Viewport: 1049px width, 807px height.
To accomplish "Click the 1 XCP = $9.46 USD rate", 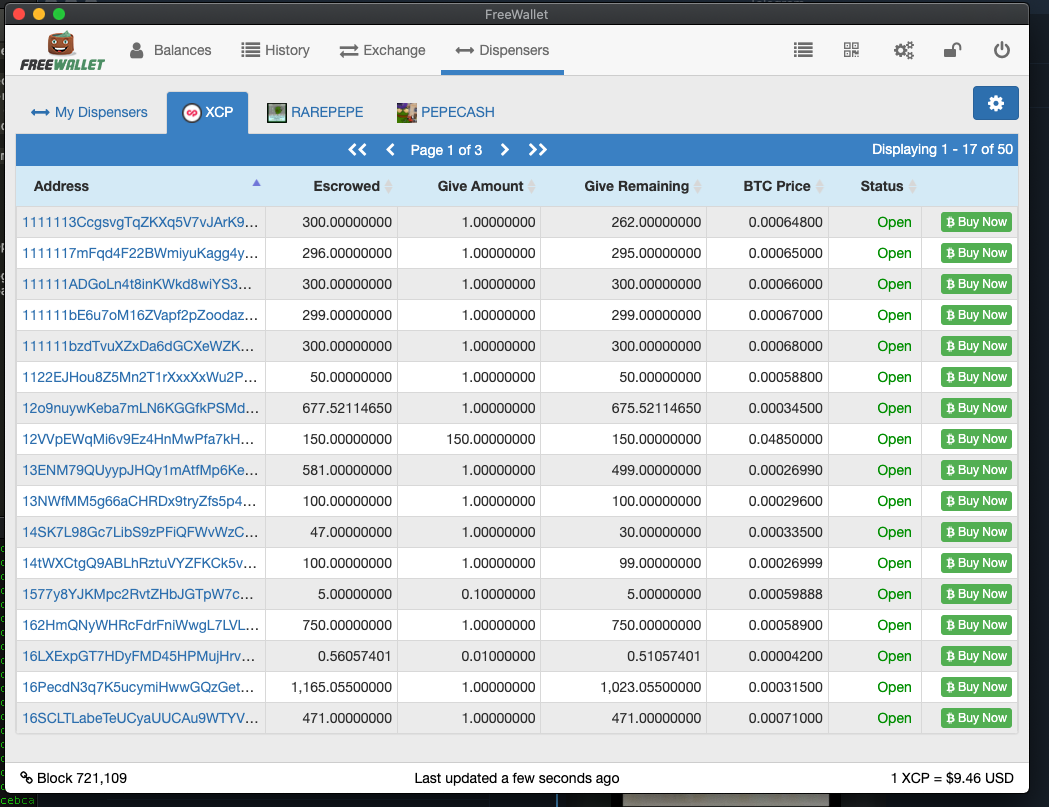I will point(952,778).
